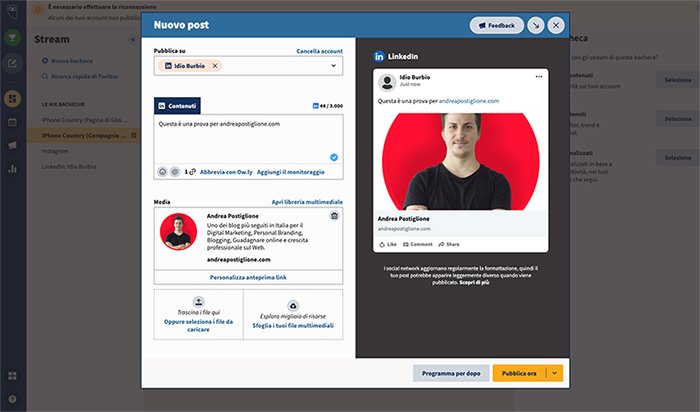Collapse the Stream side panel arrow
The height and width of the screenshot is (412, 700).
coord(133,40)
